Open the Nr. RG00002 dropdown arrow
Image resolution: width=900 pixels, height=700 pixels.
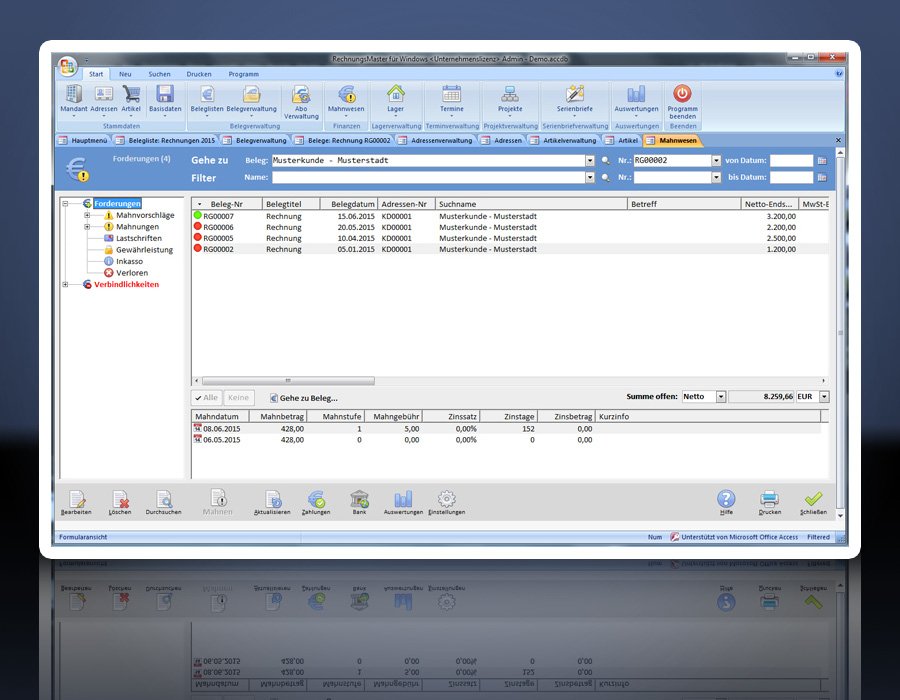tap(716, 161)
